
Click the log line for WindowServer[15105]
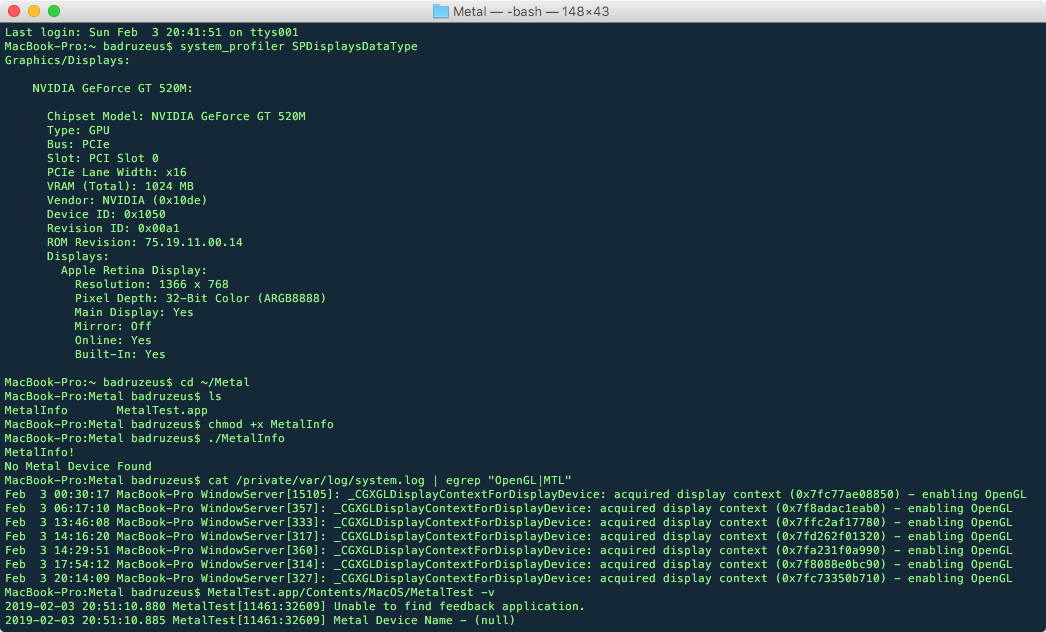tap(516, 495)
